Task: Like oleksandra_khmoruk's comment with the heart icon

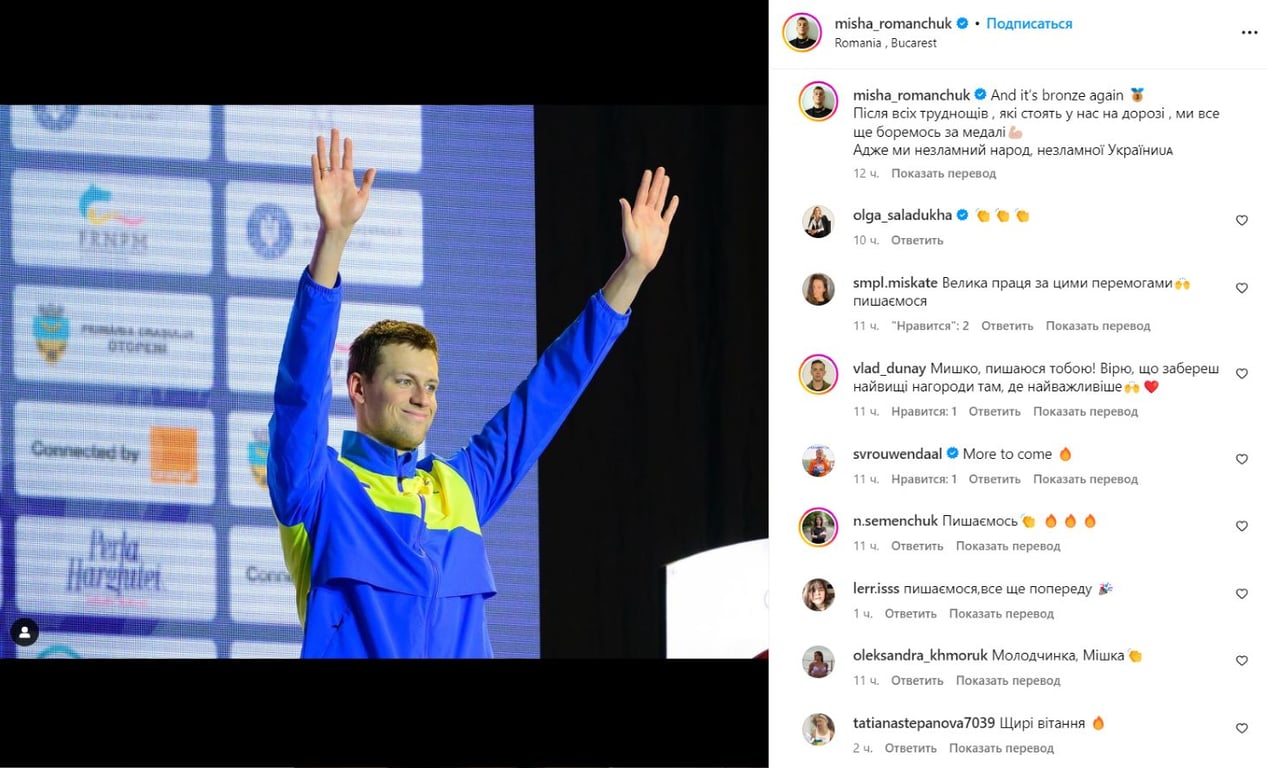Action: pyautogui.click(x=1242, y=661)
